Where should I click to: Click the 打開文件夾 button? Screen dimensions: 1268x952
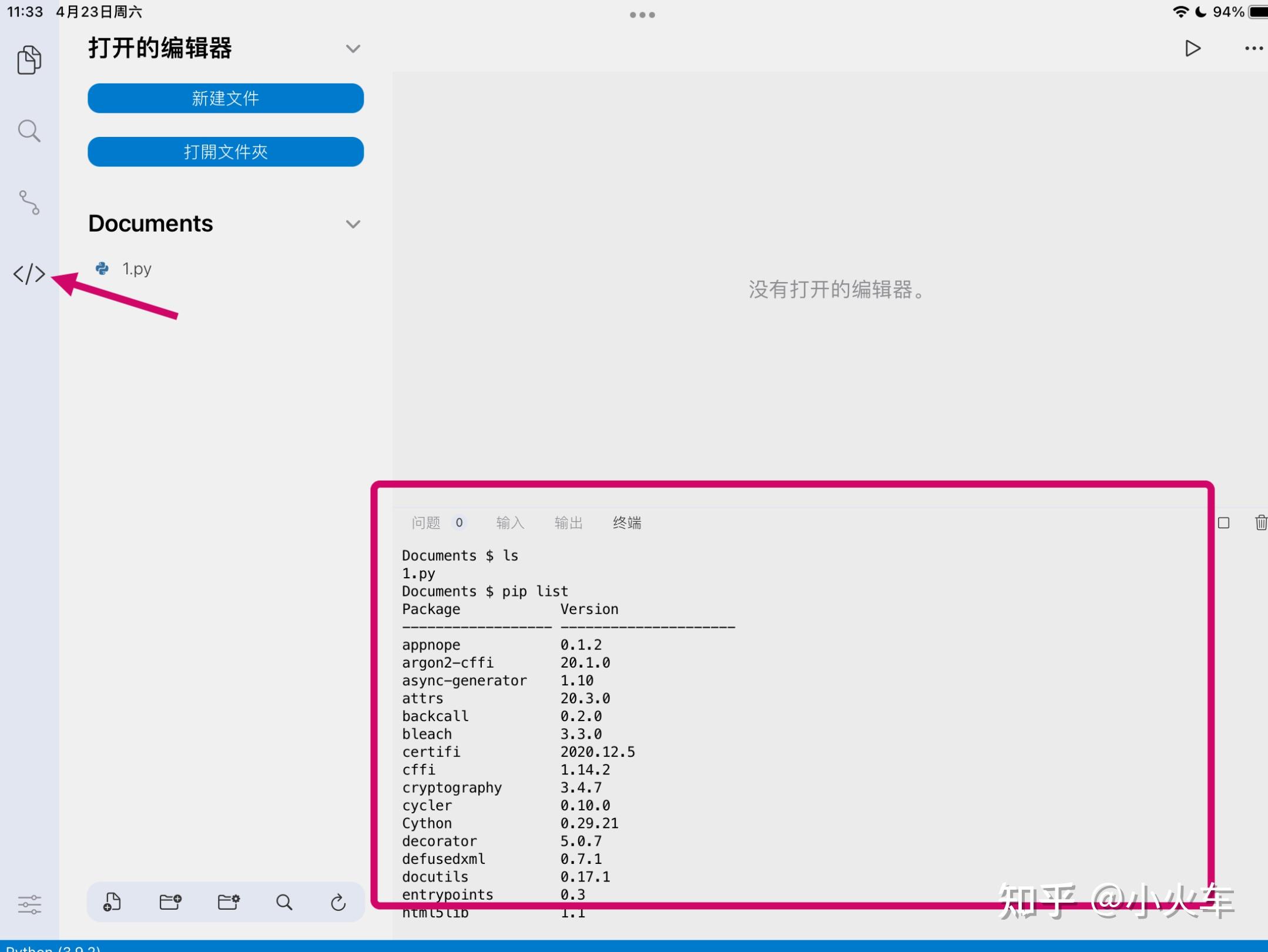(x=225, y=152)
